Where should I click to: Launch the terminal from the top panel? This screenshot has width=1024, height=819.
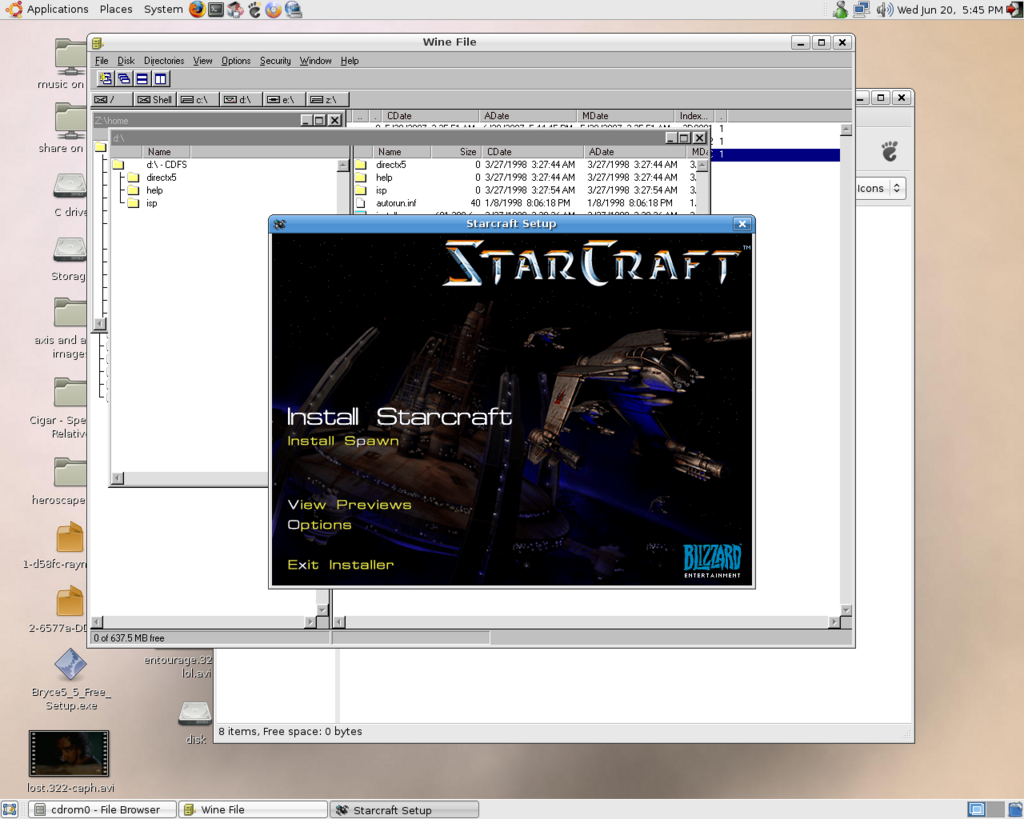216,9
